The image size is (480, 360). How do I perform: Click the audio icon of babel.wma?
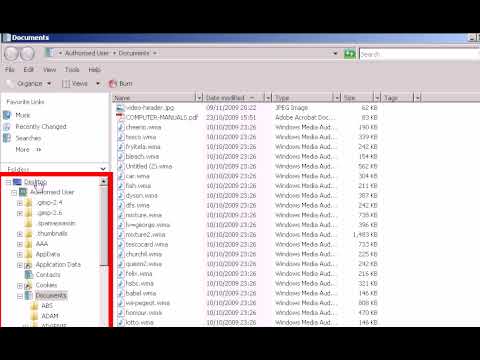(x=120, y=293)
